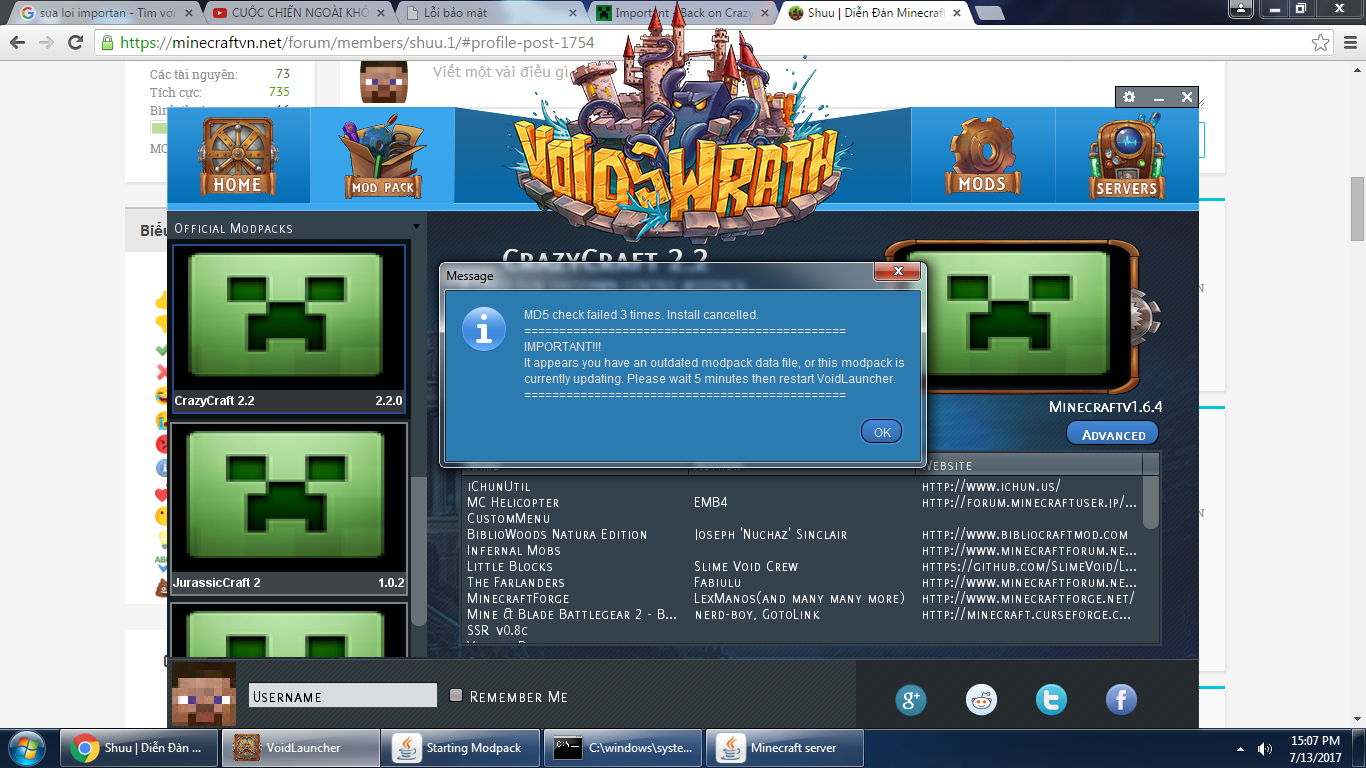Go back in Chrome
Image resolution: width=1366 pixels, height=768 pixels.
(x=18, y=43)
